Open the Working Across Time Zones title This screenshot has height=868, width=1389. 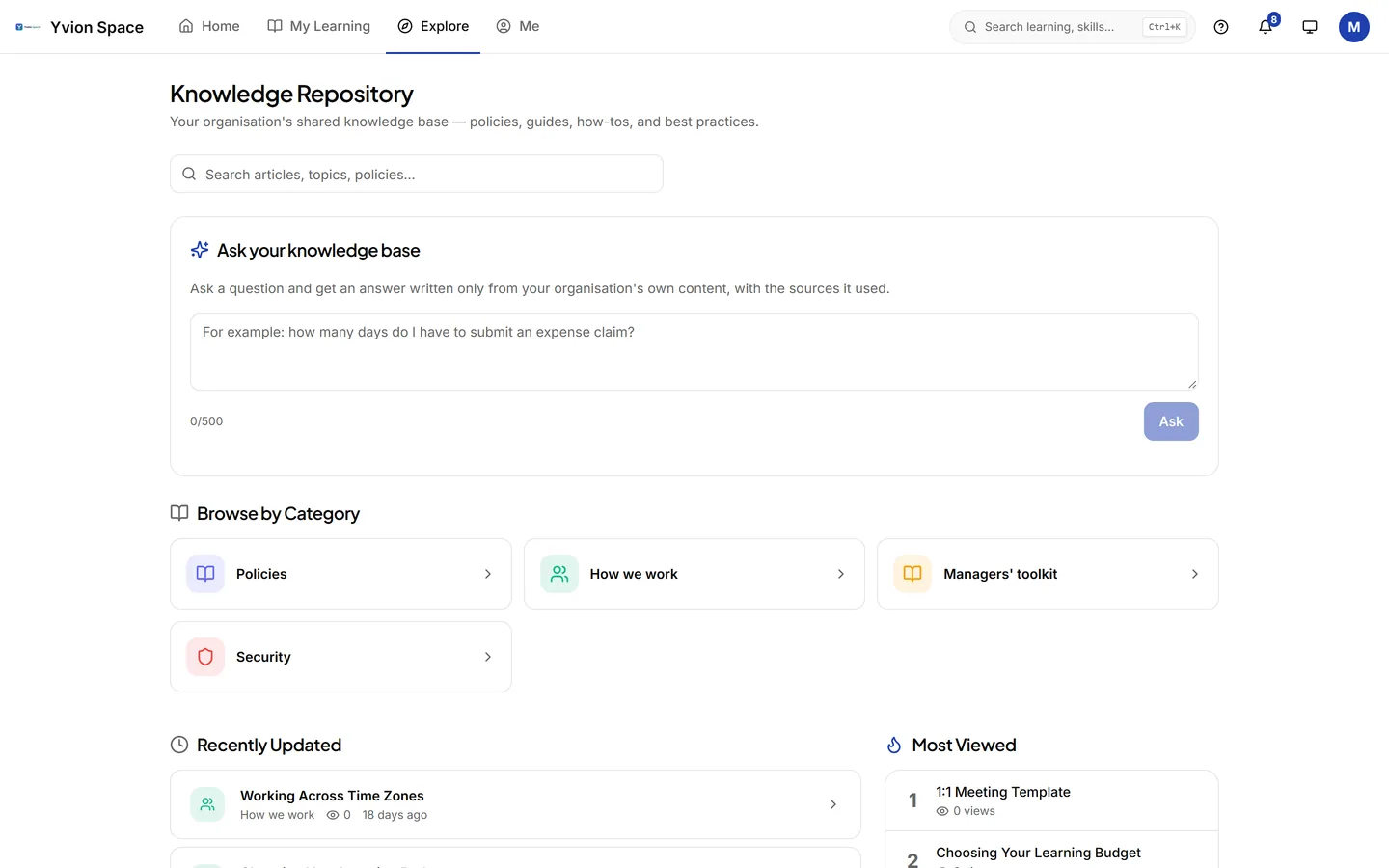(x=332, y=796)
